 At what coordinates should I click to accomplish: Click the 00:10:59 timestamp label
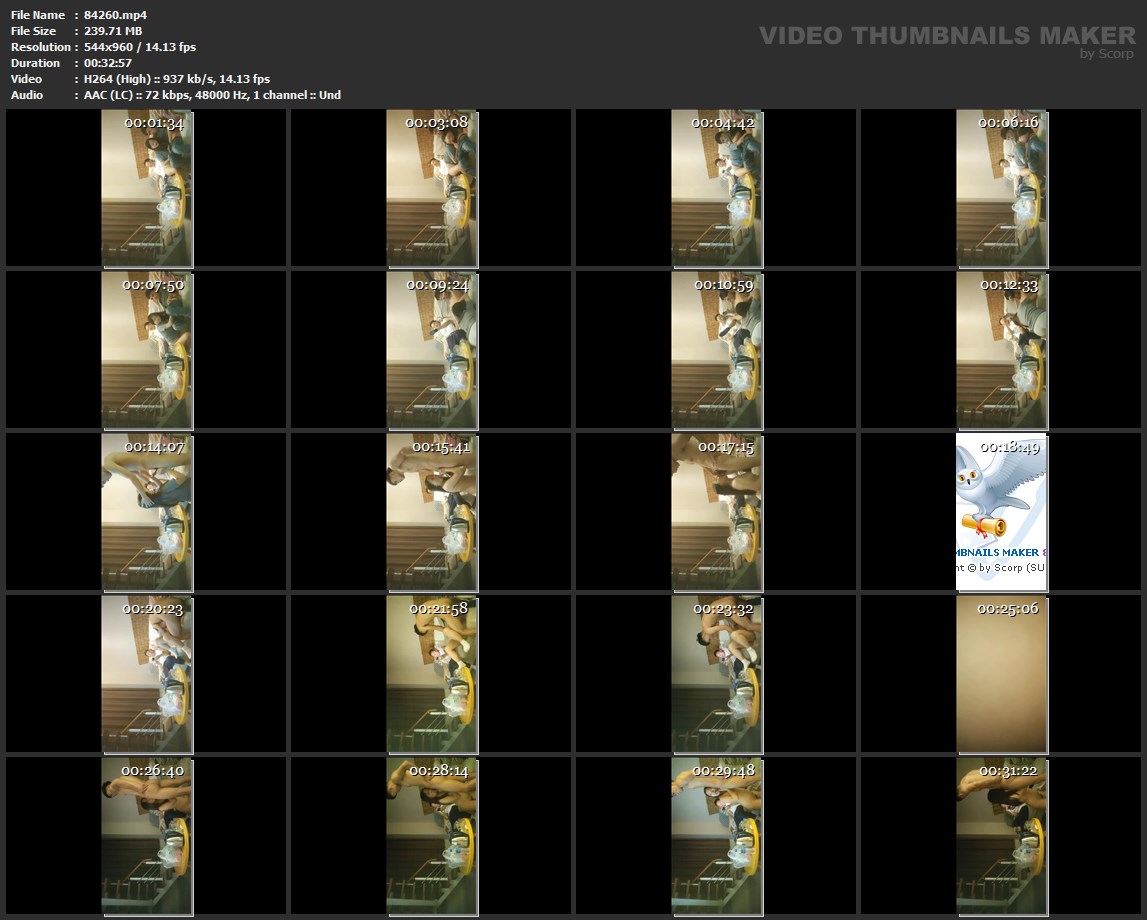coord(723,285)
